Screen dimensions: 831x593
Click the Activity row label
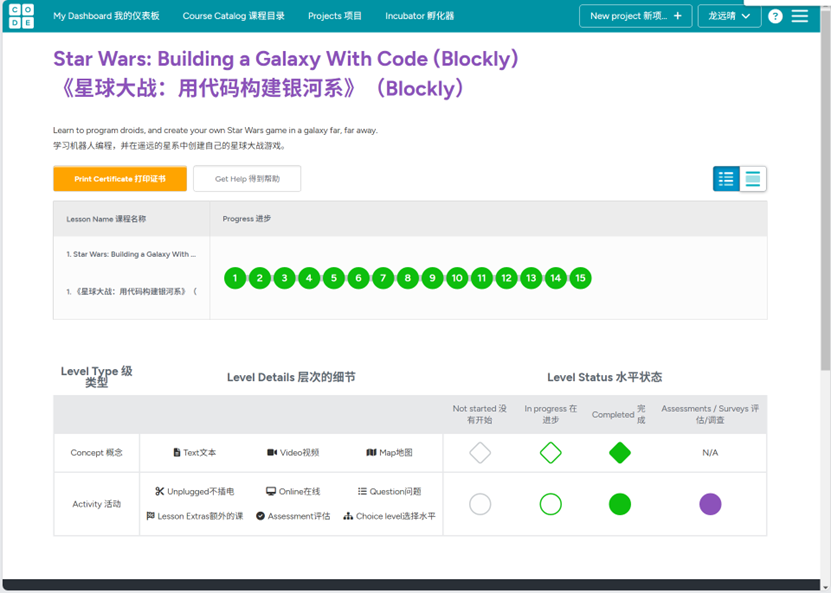click(x=96, y=504)
